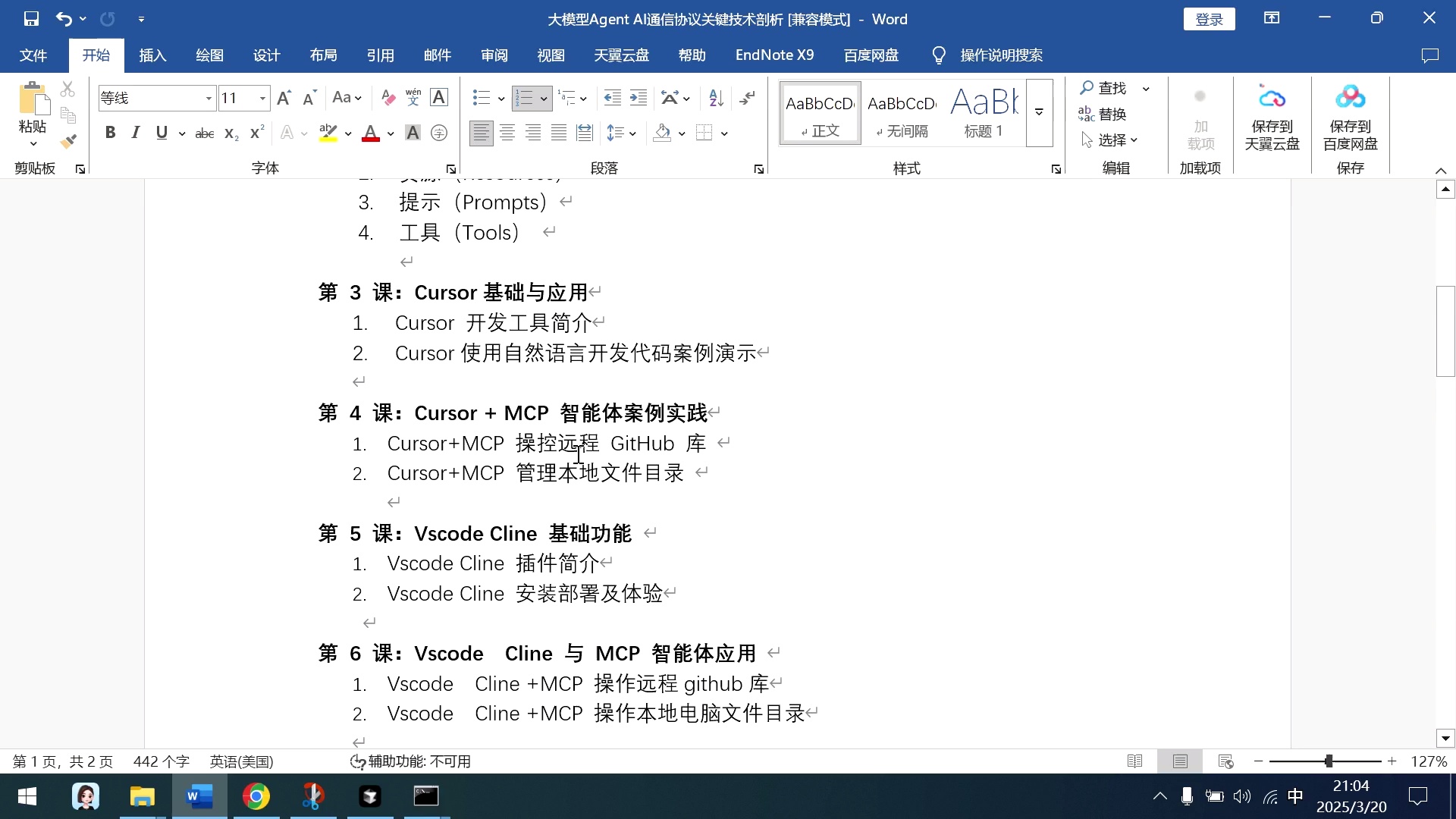Click the 登录 sign-in button
1456x819 pixels.
1209,19
